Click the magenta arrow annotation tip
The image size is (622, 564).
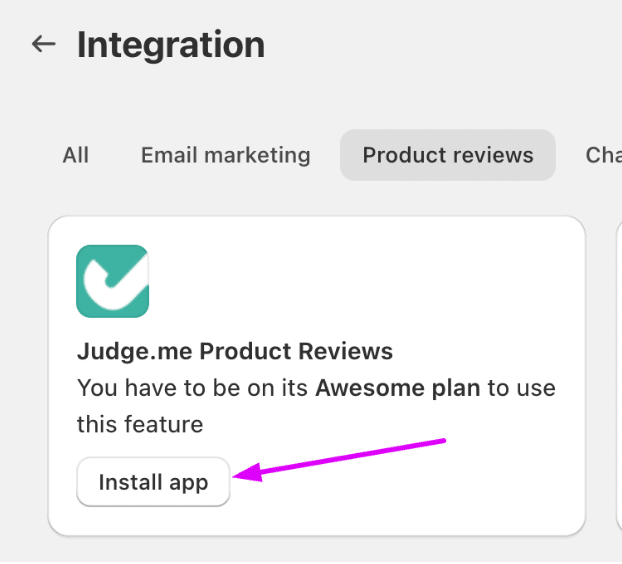tap(238, 477)
